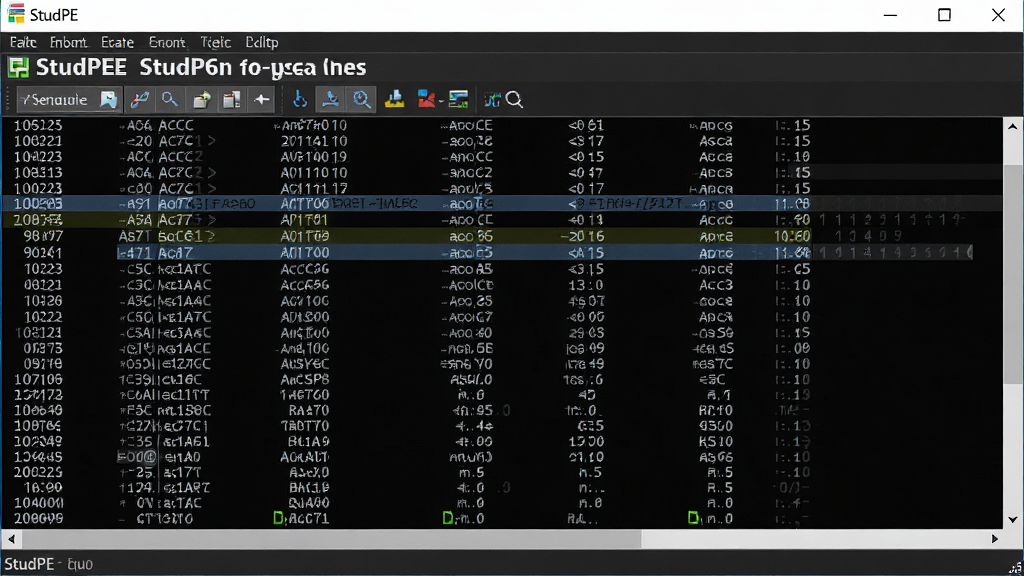Screen dimensions: 1024x576
Task: Click the StudPE app icon in title bar
Action: (16, 14)
